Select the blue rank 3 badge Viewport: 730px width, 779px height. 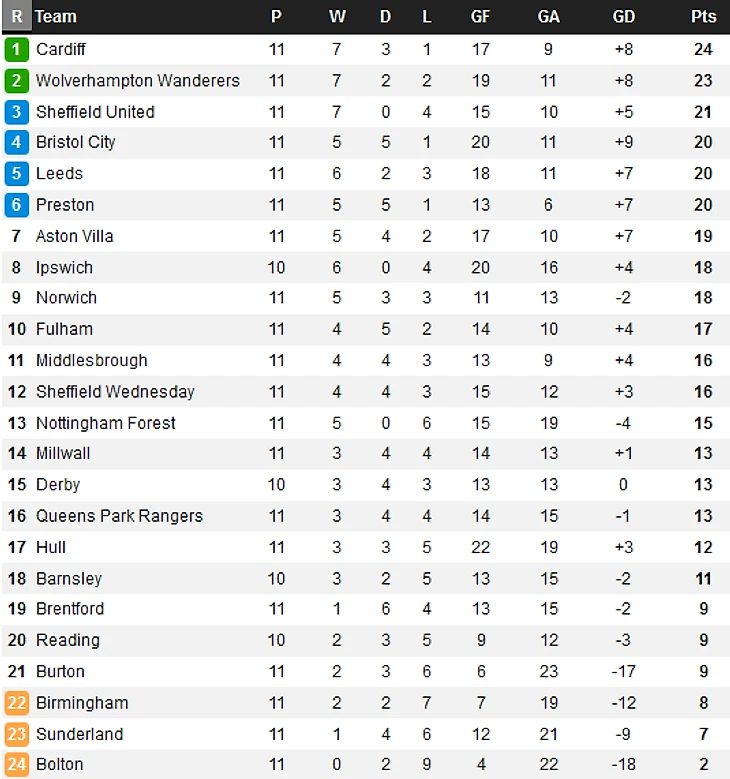point(16,112)
